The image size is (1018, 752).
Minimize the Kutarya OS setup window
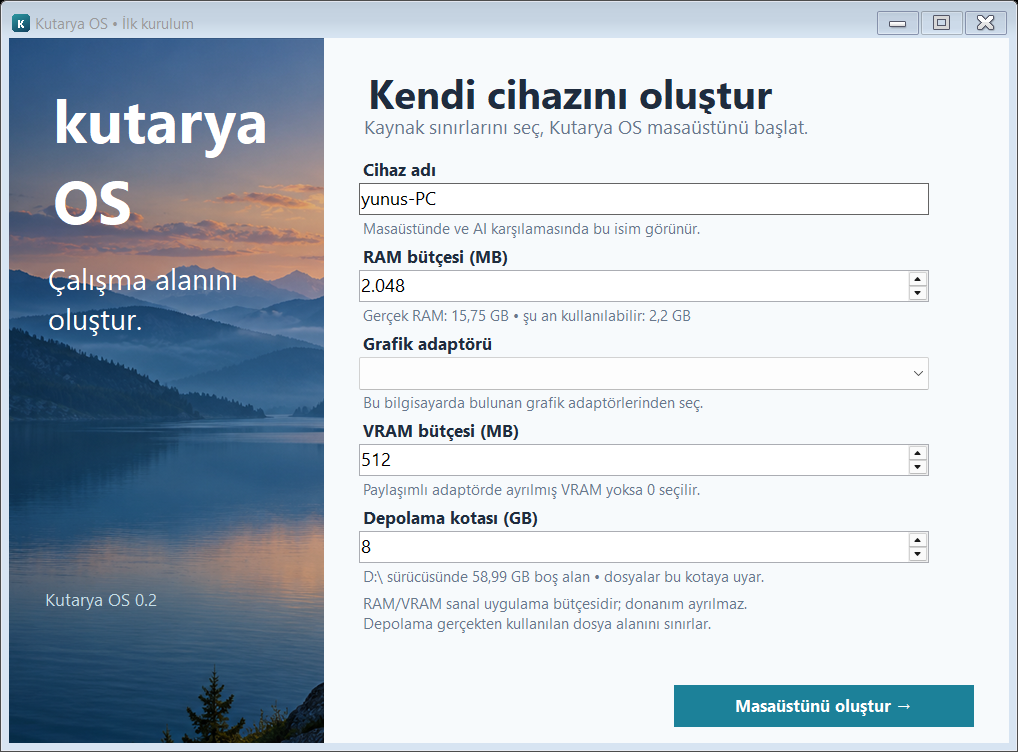tap(897, 23)
